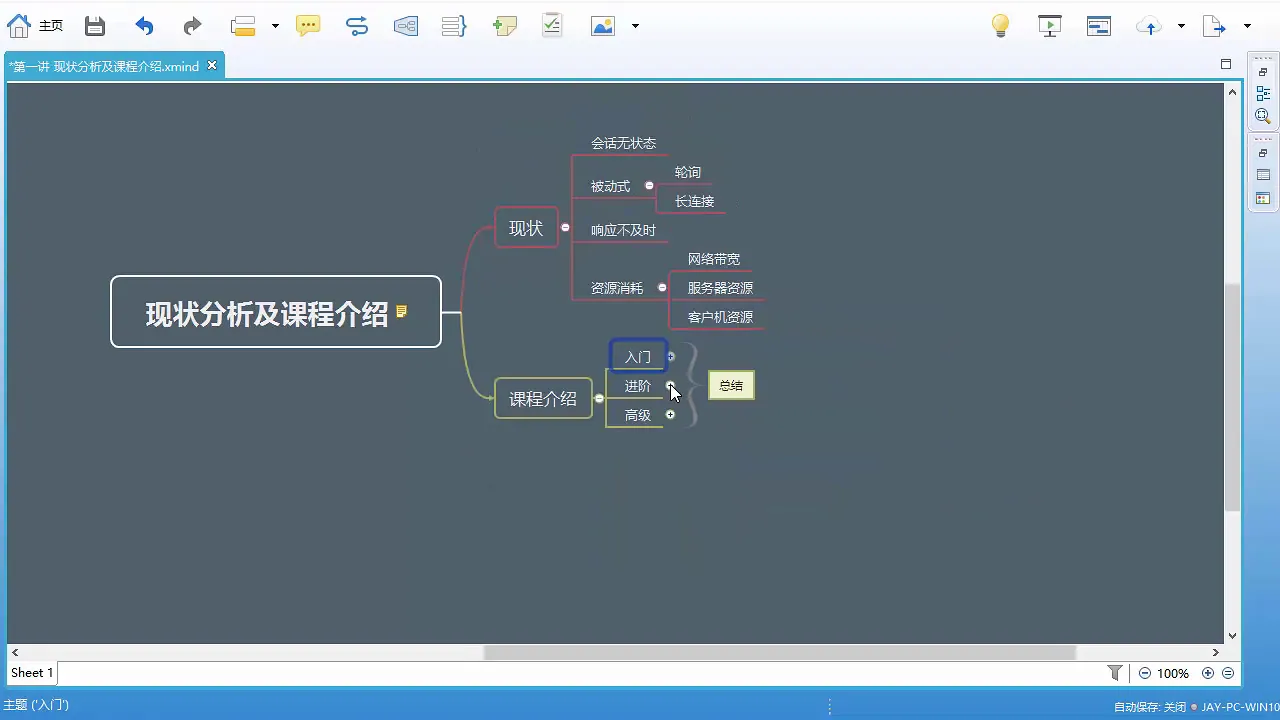Expand the 进阶 branch
The height and width of the screenshot is (720, 1280).
coord(670,386)
